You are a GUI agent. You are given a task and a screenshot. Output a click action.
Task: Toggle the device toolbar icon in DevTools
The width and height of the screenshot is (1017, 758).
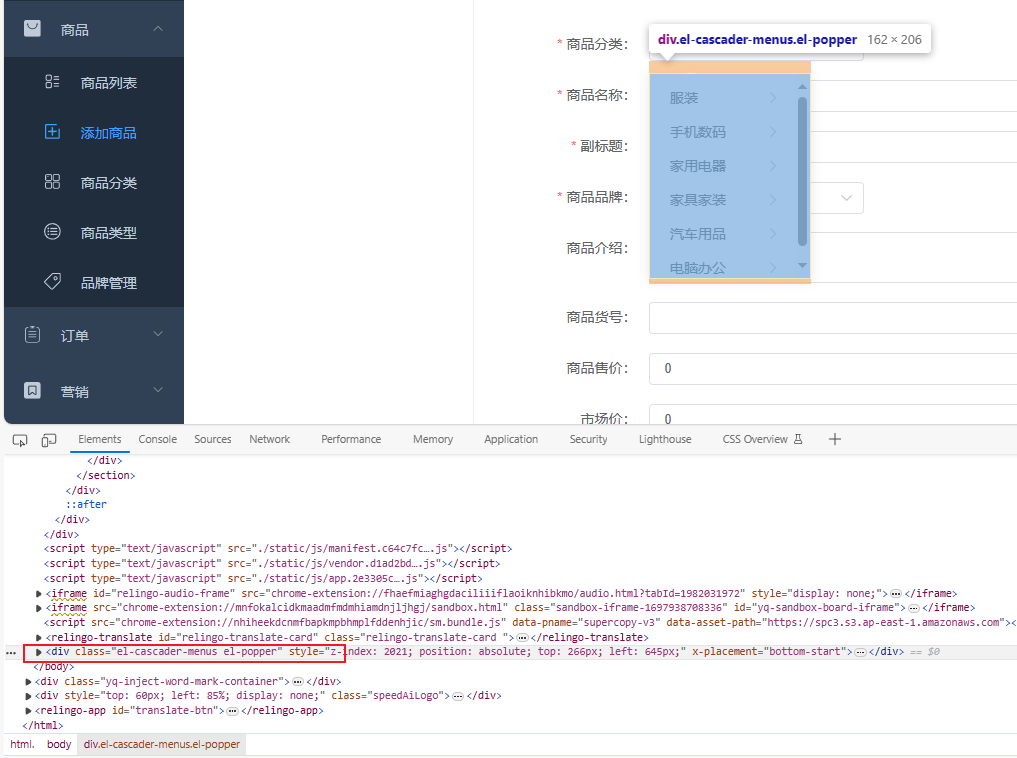click(x=48, y=439)
